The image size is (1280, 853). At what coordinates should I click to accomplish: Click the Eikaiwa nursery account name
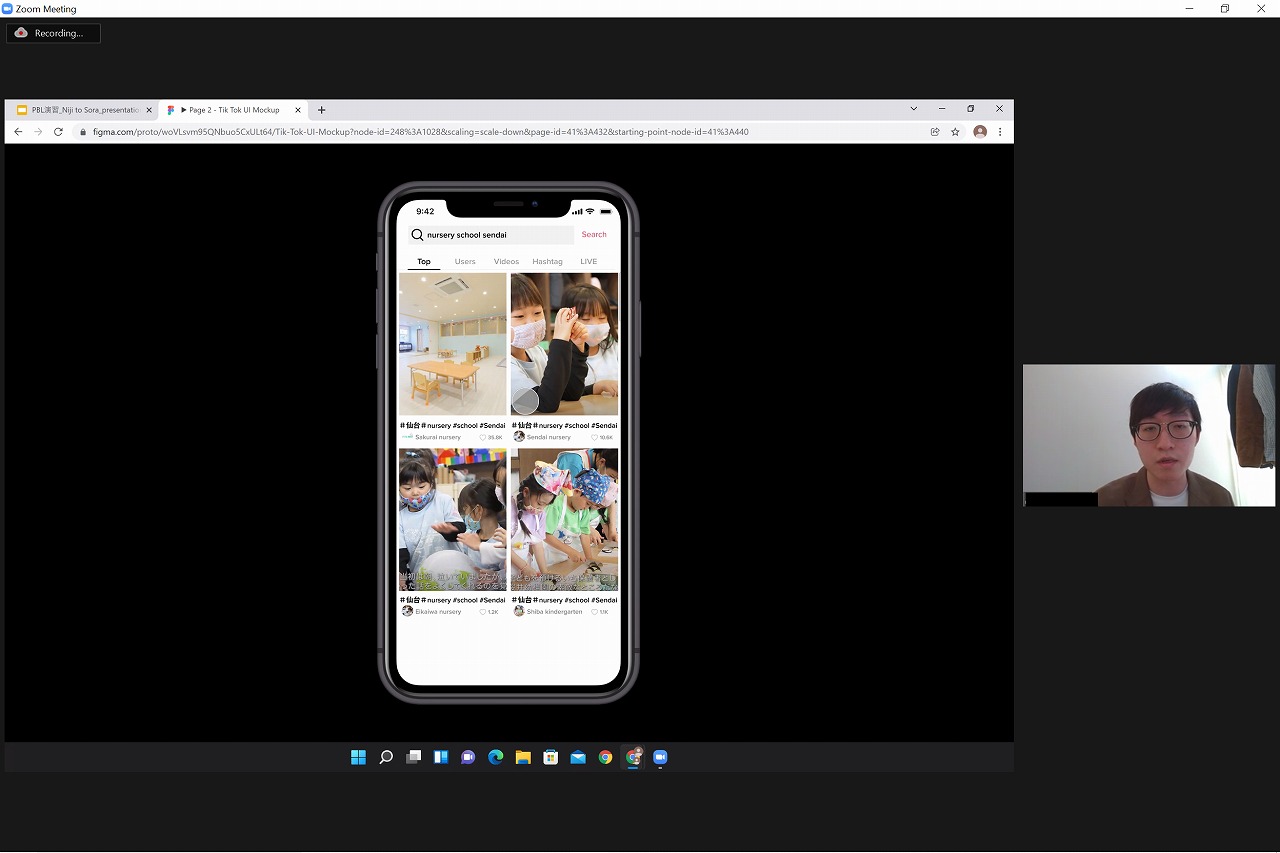click(x=438, y=612)
